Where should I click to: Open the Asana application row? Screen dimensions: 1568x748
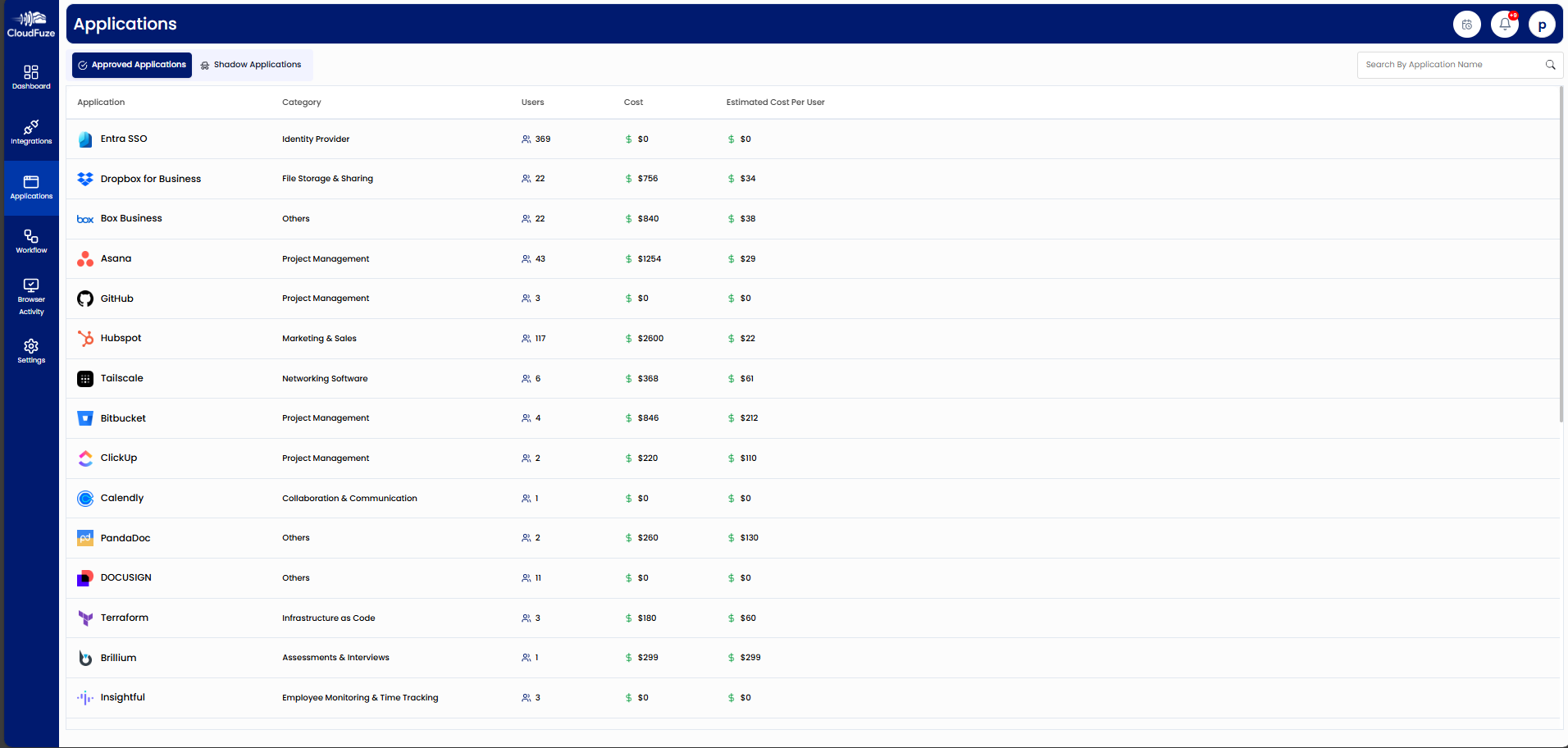click(116, 259)
